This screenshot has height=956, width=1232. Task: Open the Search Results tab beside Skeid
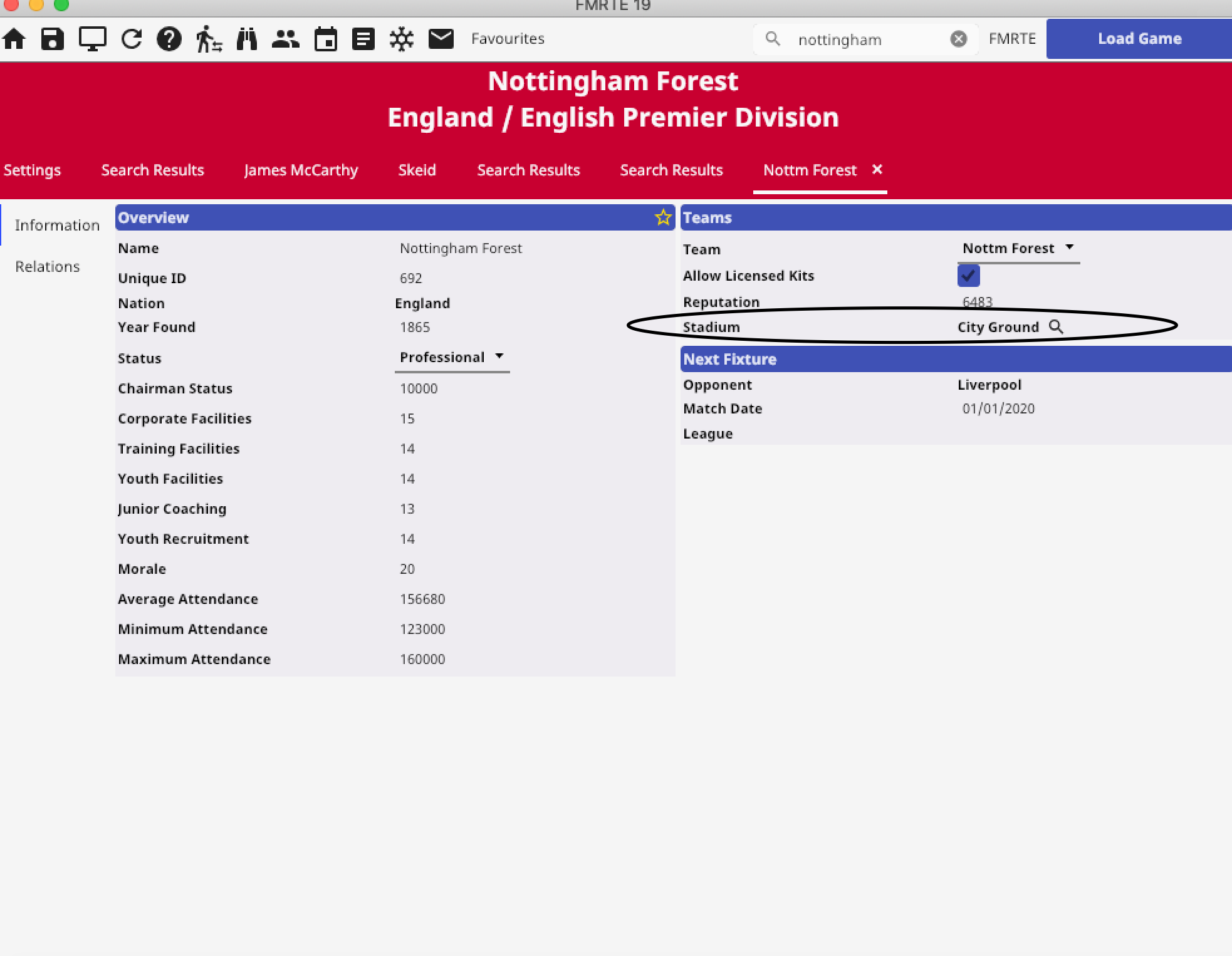tap(528, 170)
